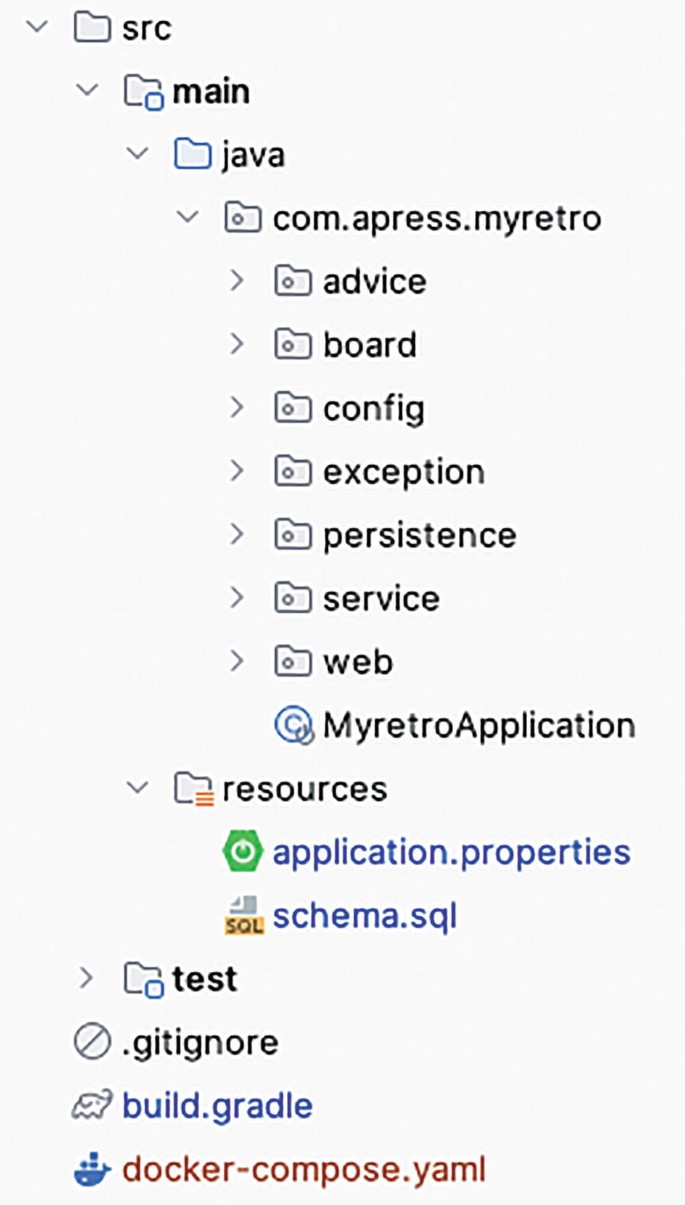Expand the persistence package
This screenshot has width=685, height=1205.
pos(238,535)
